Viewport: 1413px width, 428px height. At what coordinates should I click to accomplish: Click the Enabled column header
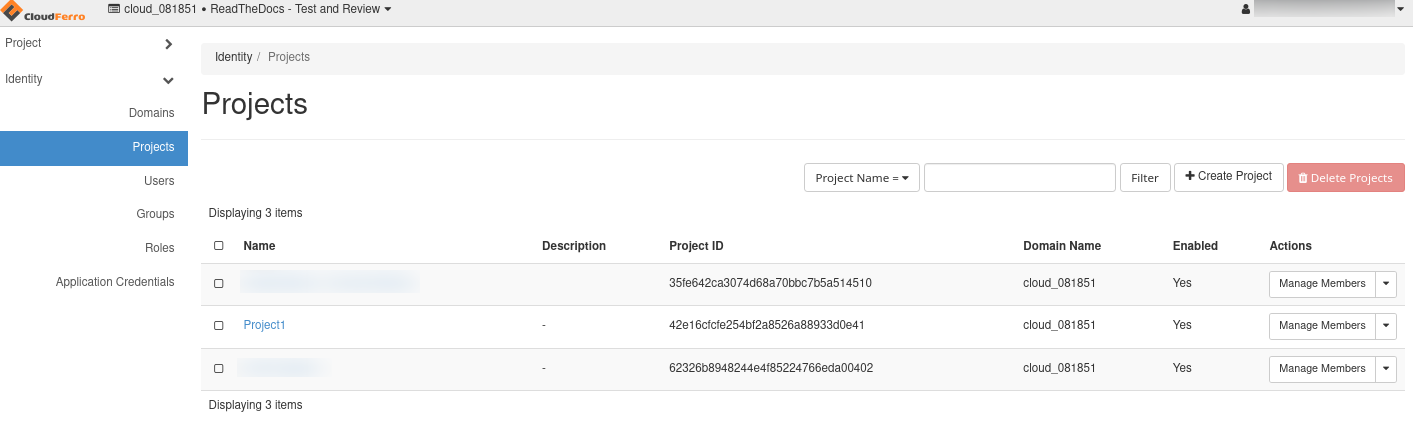1195,246
